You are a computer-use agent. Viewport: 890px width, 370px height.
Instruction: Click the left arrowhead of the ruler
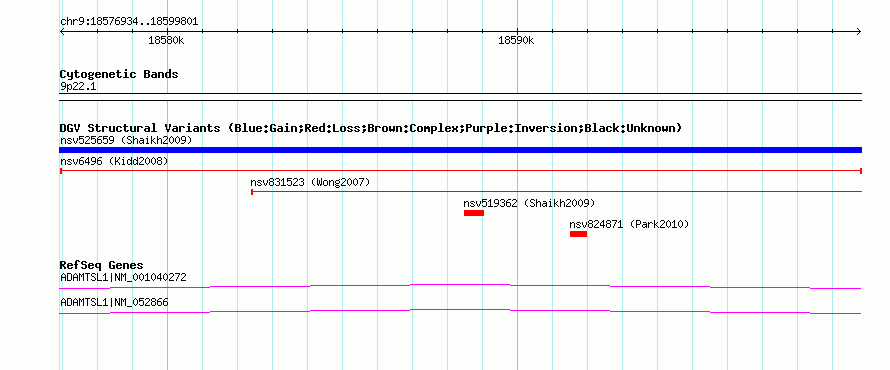coord(62,32)
